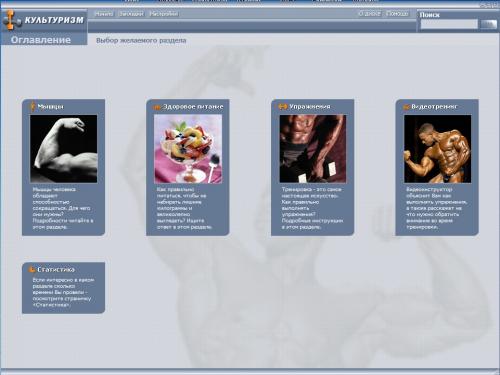Click the Оглавление page heading
Screen dimensions: 500x375
[41, 40]
